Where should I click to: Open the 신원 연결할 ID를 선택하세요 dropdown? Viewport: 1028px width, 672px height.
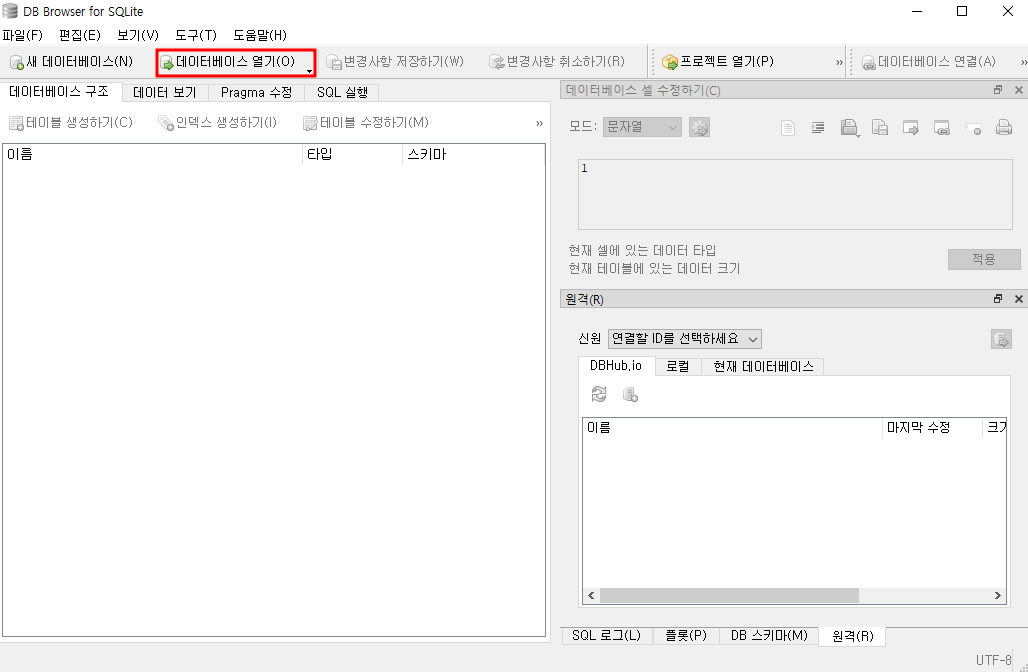685,339
